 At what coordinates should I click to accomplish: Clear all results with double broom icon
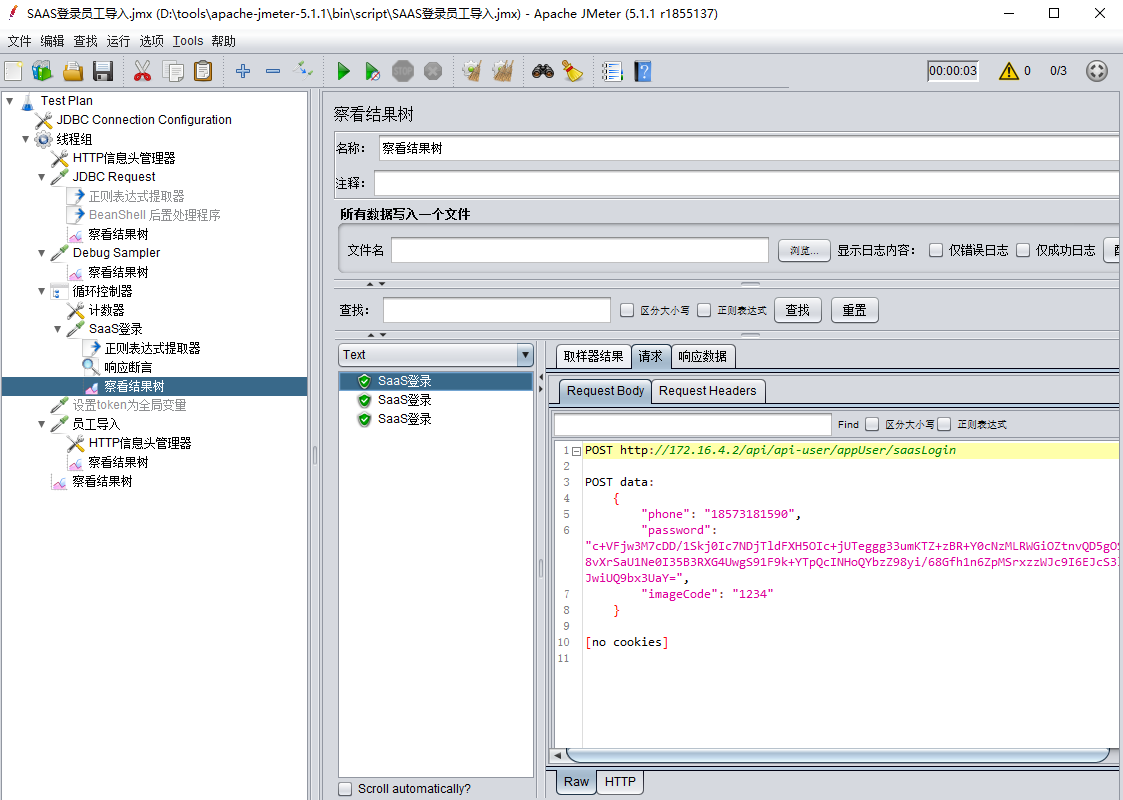pos(502,71)
